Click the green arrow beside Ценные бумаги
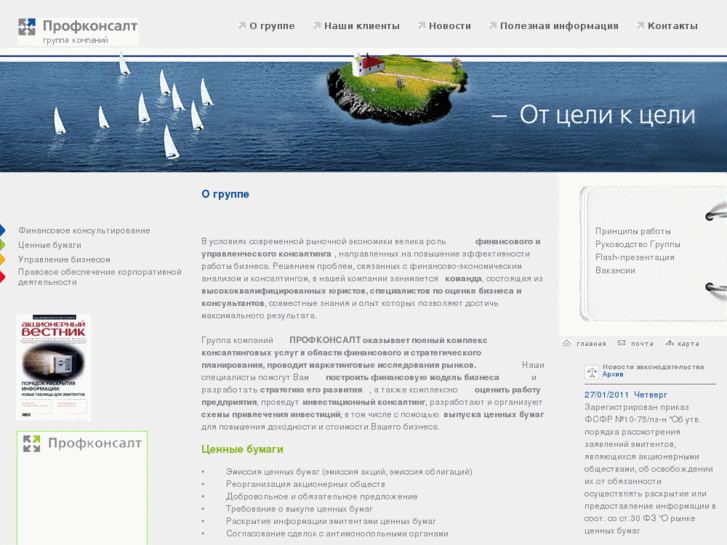This screenshot has height=545, width=727. click(x=4, y=245)
